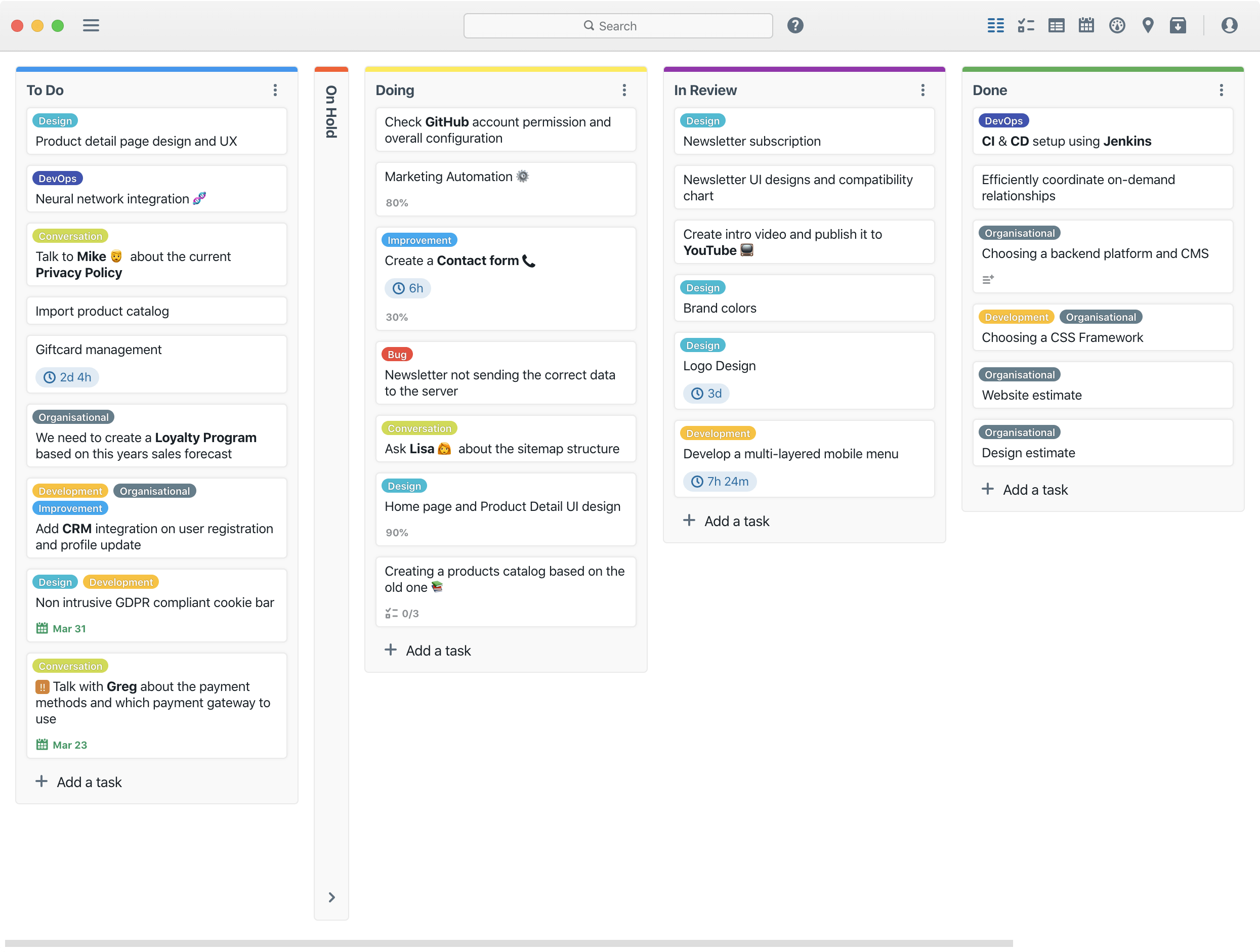Open the dashboard gauge icon
This screenshot has width=1260, height=952.
1117,26
